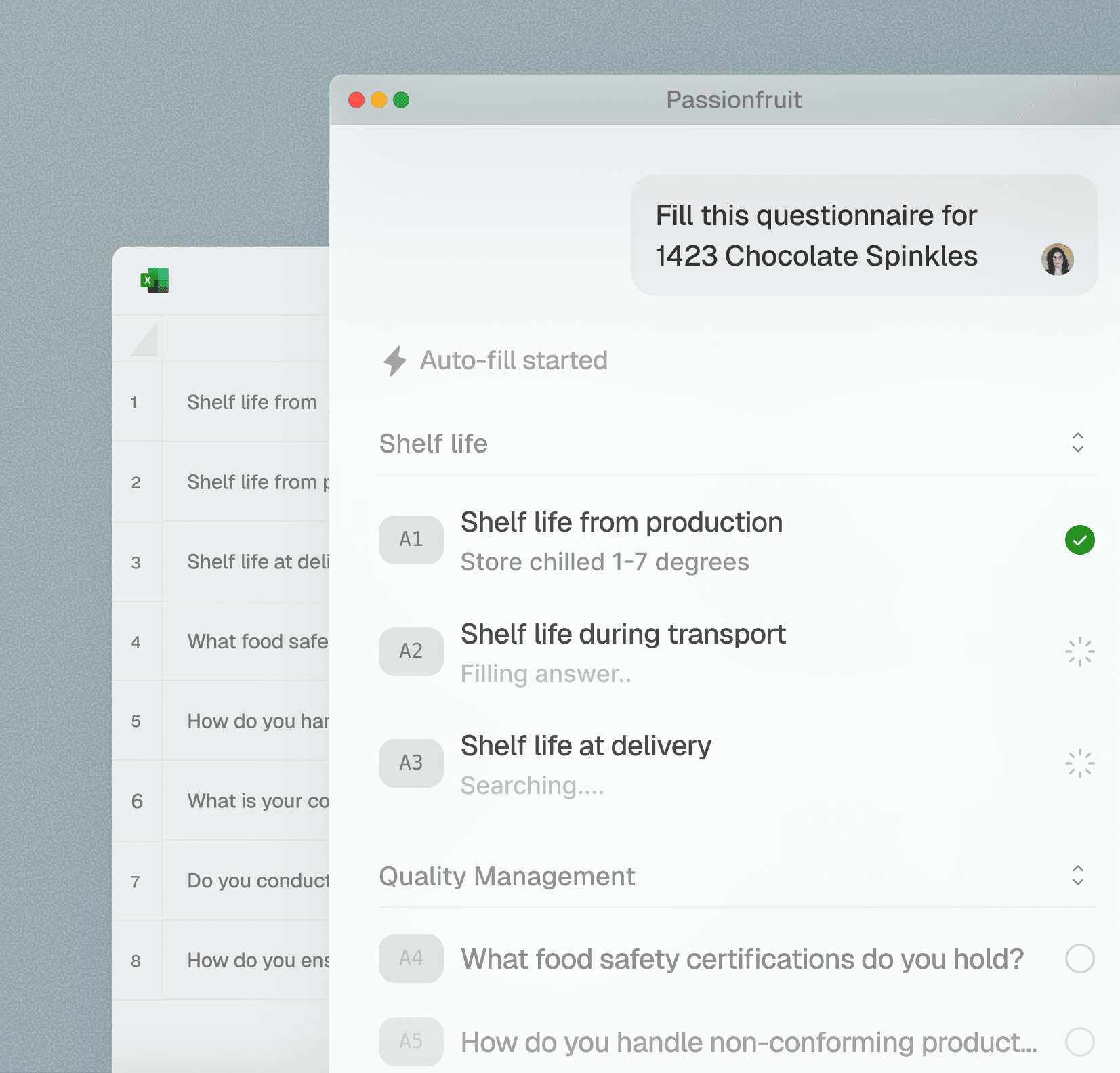Open the 'Shelf life from production' question

click(621, 522)
